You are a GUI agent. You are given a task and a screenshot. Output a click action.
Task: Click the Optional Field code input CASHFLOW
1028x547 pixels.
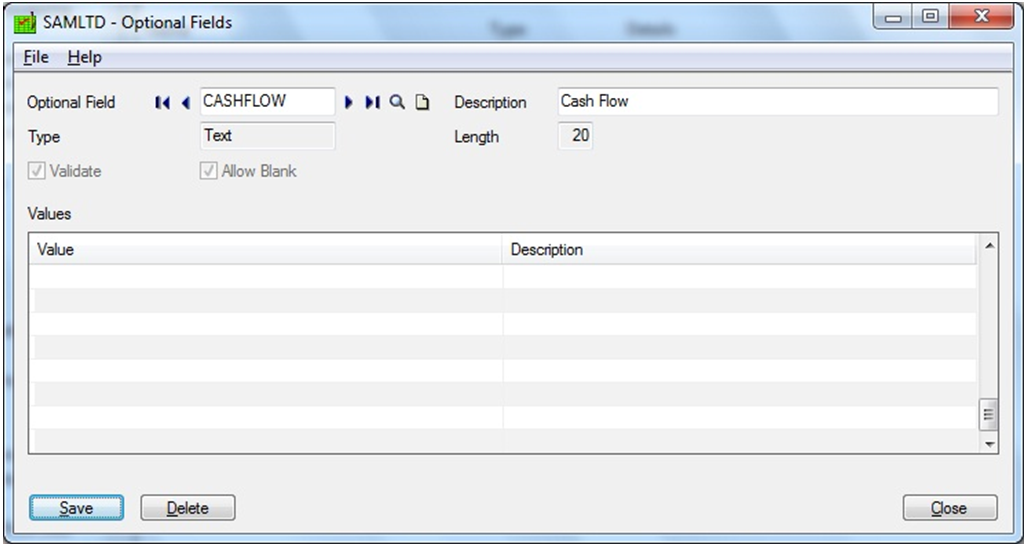click(267, 102)
